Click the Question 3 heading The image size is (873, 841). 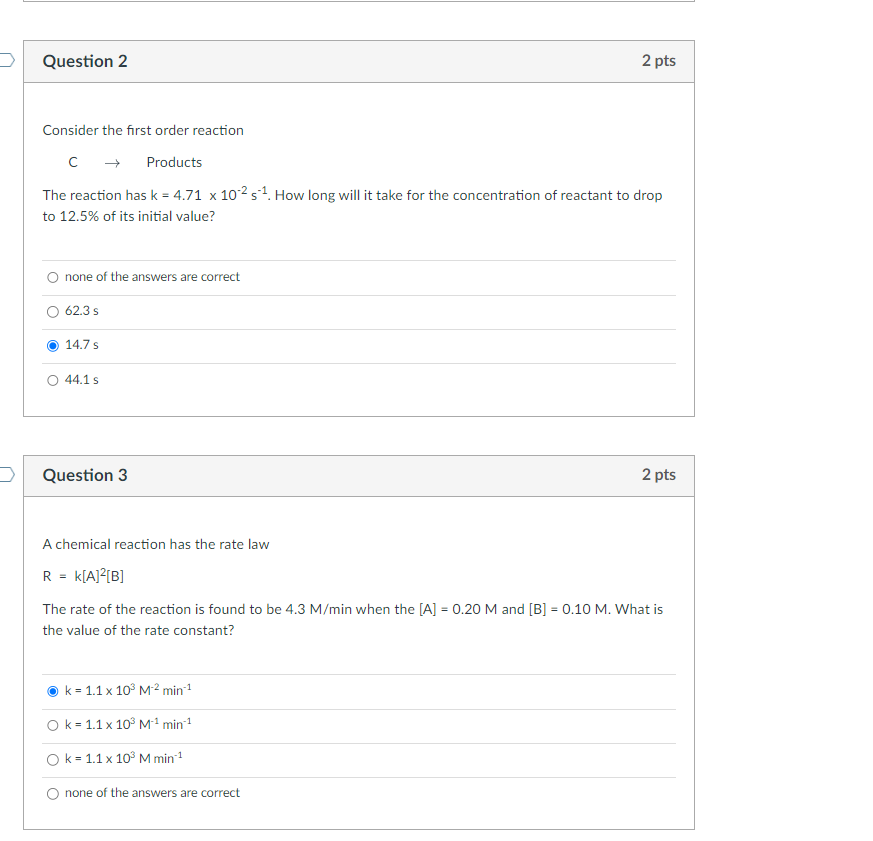pos(85,475)
